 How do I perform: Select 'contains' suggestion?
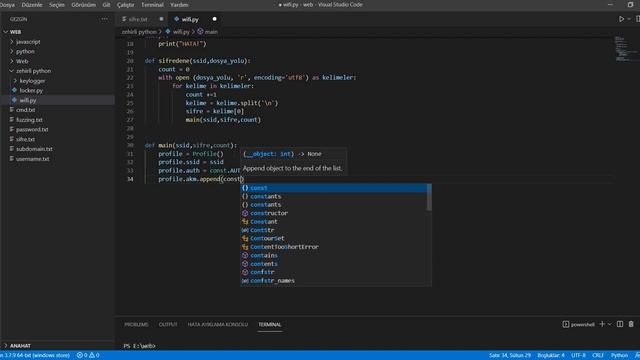(334, 256)
